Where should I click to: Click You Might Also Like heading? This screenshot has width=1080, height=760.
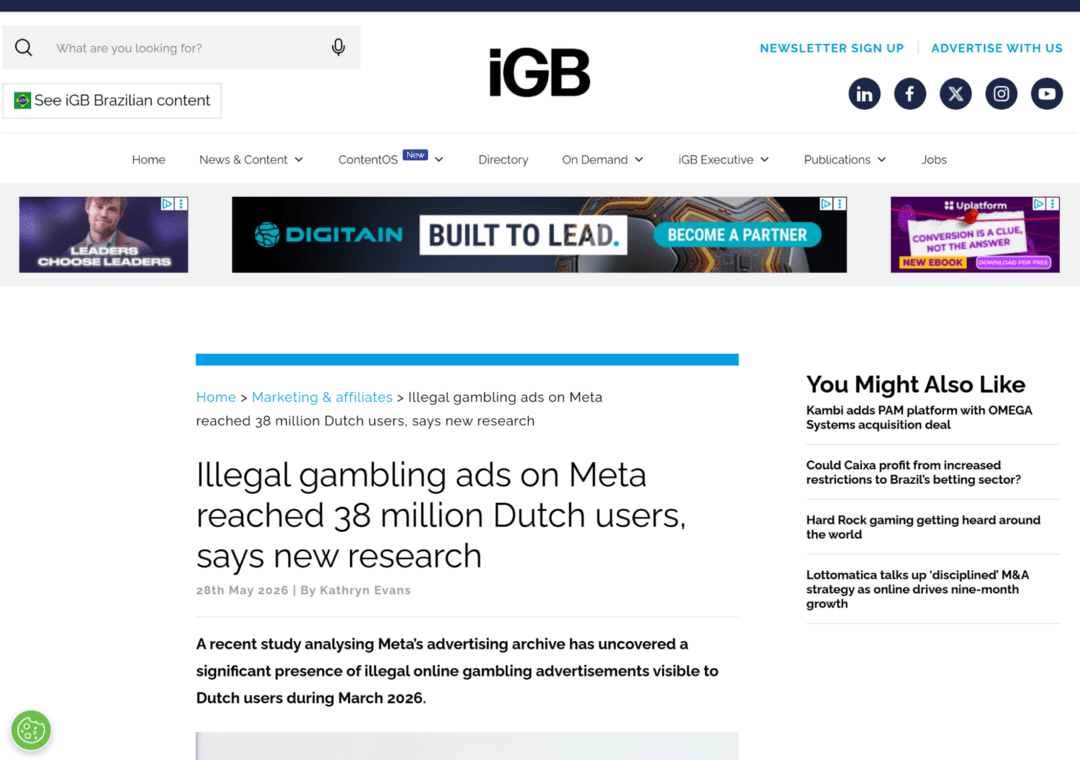click(x=915, y=384)
